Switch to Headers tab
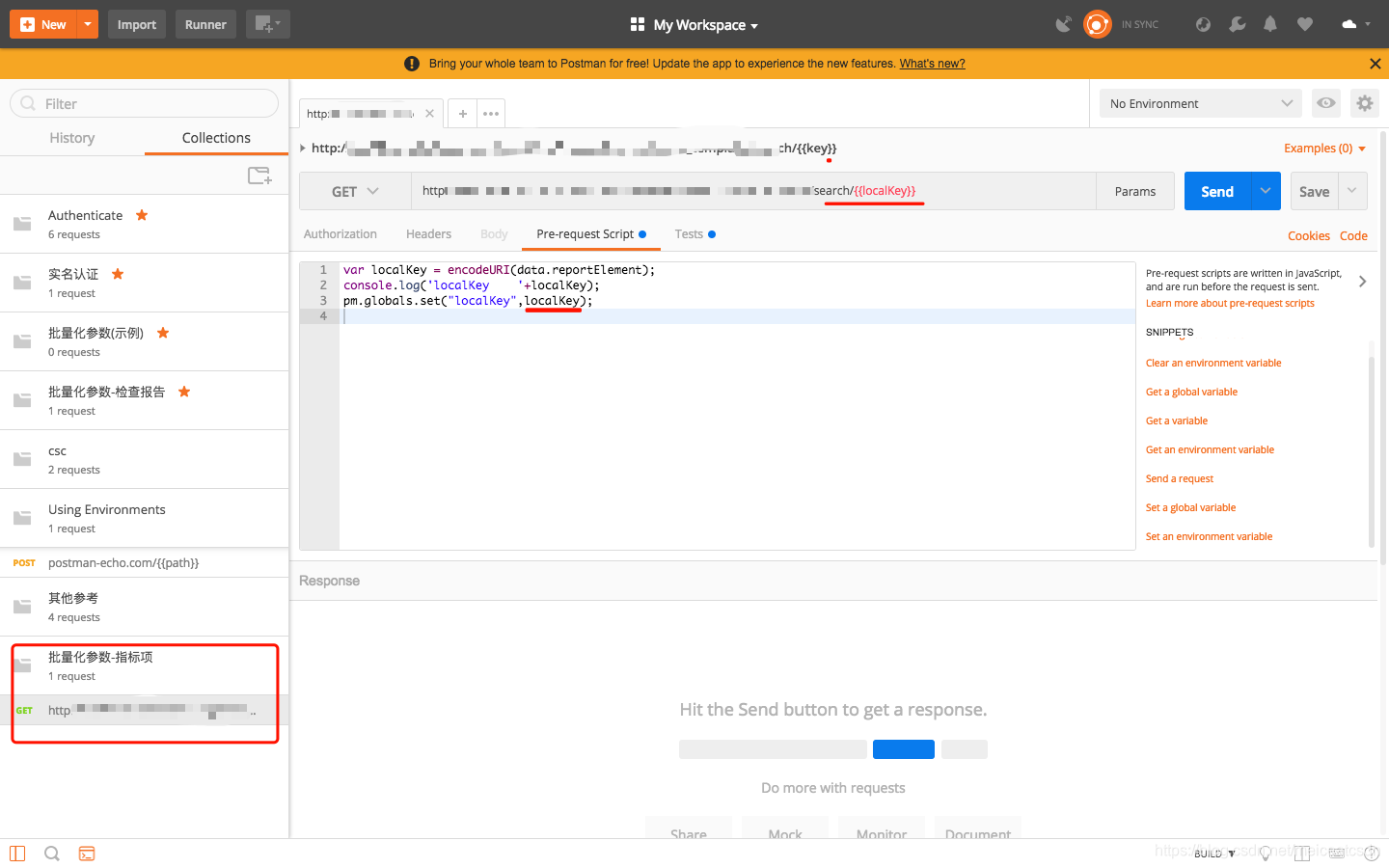The width and height of the screenshot is (1389, 868). pyautogui.click(x=428, y=234)
